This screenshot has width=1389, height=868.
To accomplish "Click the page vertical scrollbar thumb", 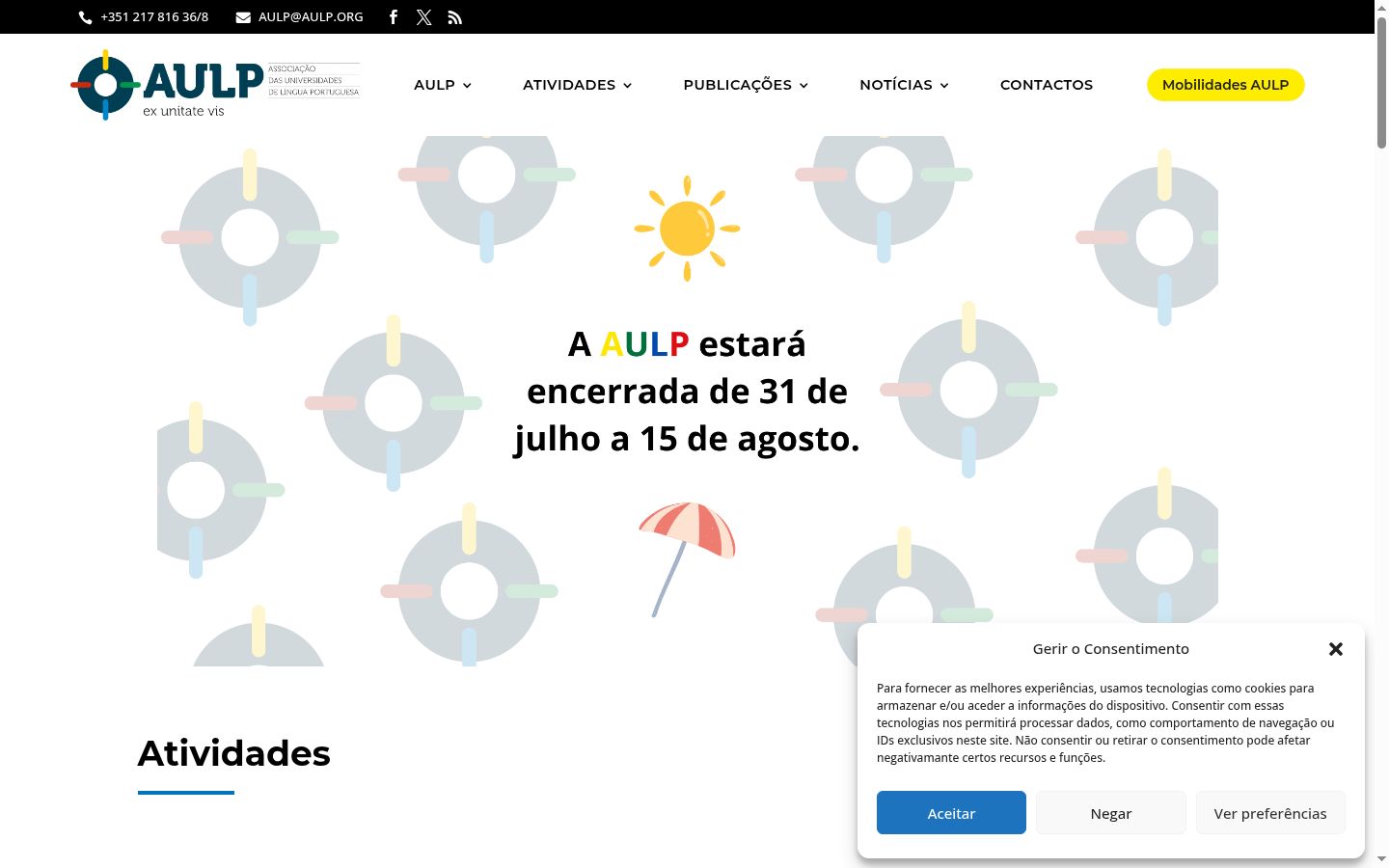I will (1381, 82).
